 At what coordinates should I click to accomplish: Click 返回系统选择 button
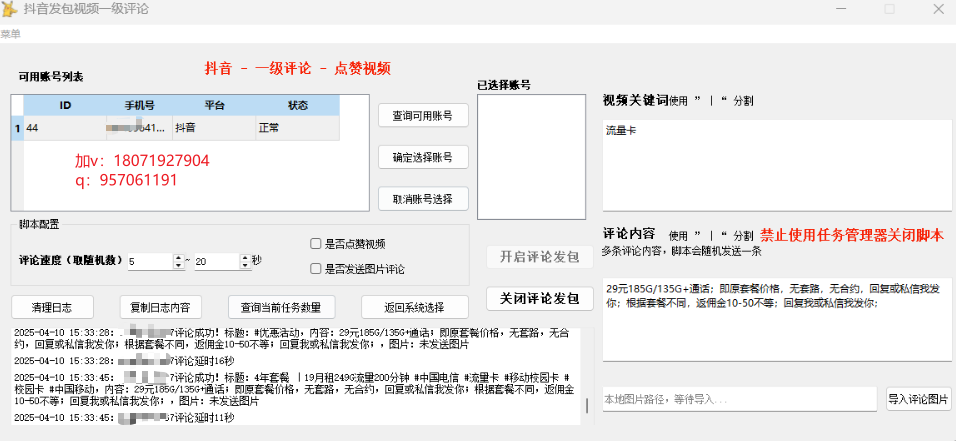point(415,307)
